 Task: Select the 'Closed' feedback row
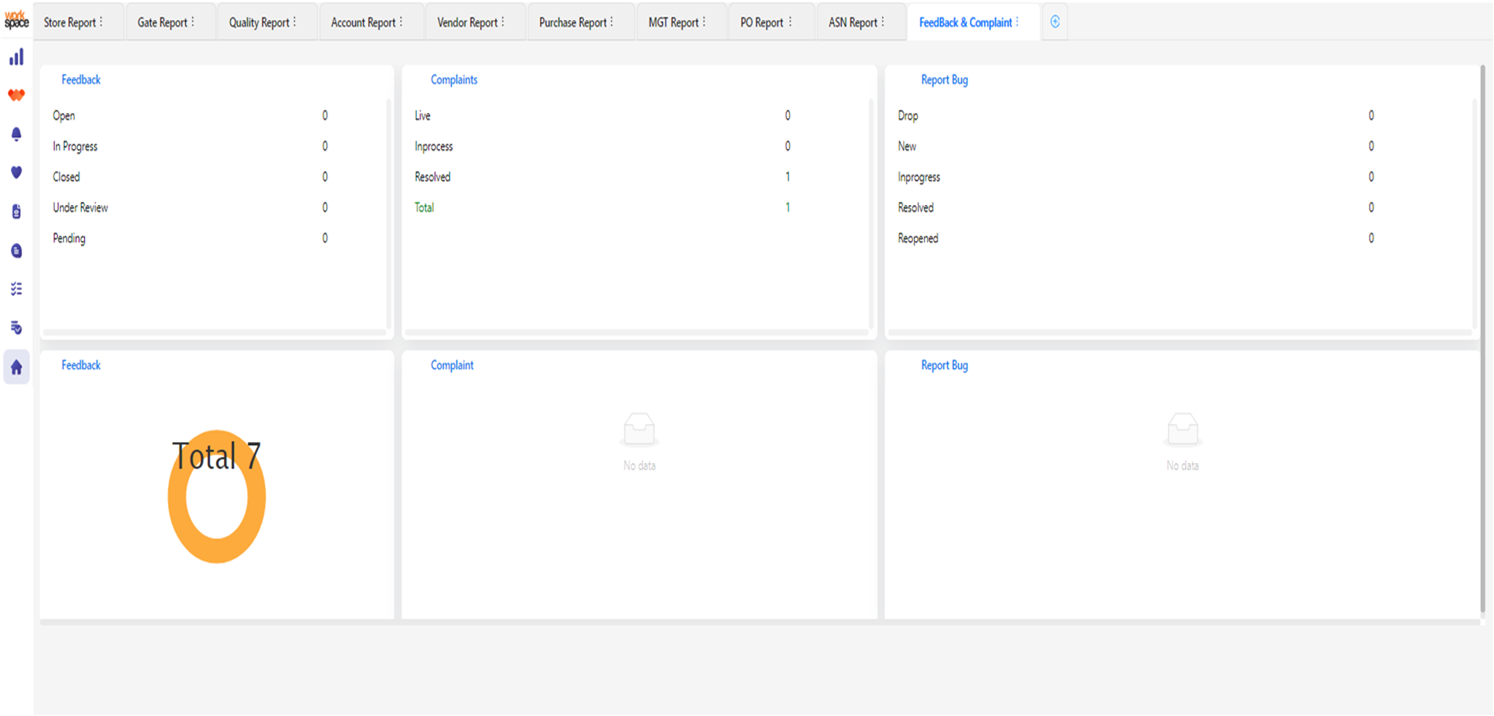[215, 177]
